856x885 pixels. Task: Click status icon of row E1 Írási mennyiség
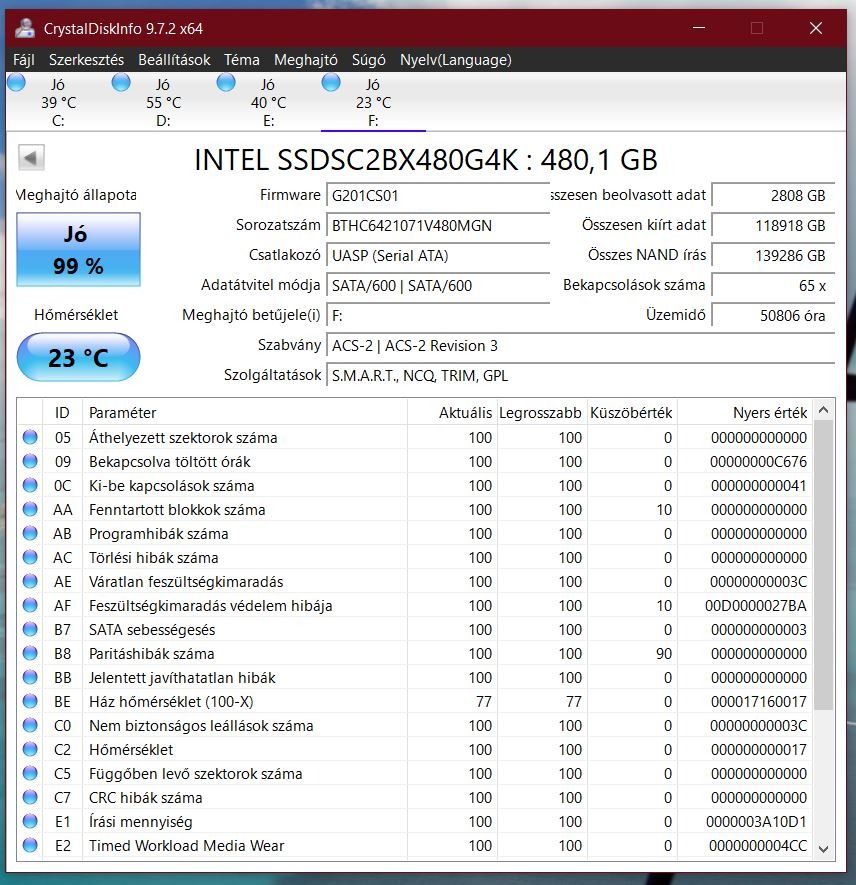point(30,821)
